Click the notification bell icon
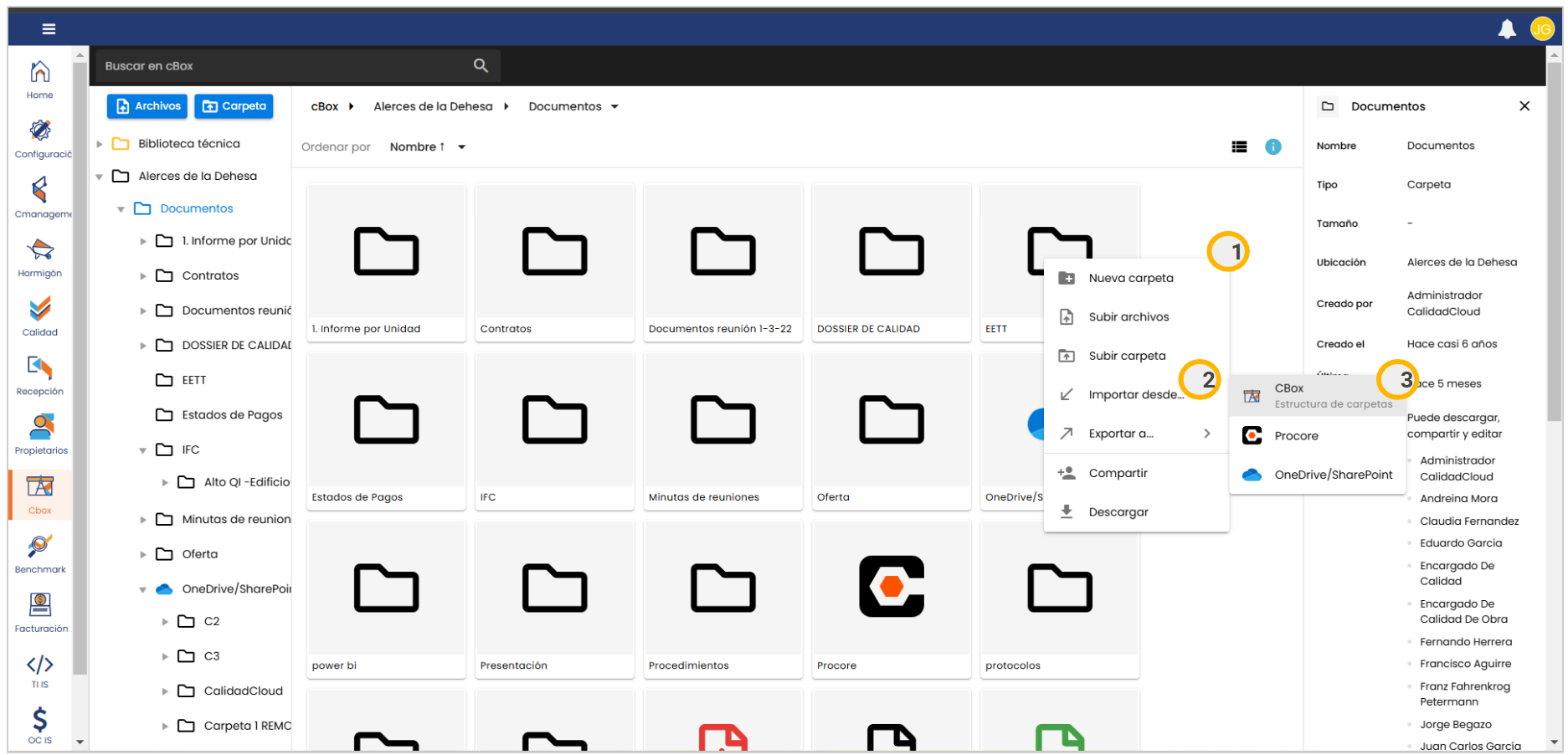Image resolution: width=1568 pixels, height=755 pixels. 1506,29
